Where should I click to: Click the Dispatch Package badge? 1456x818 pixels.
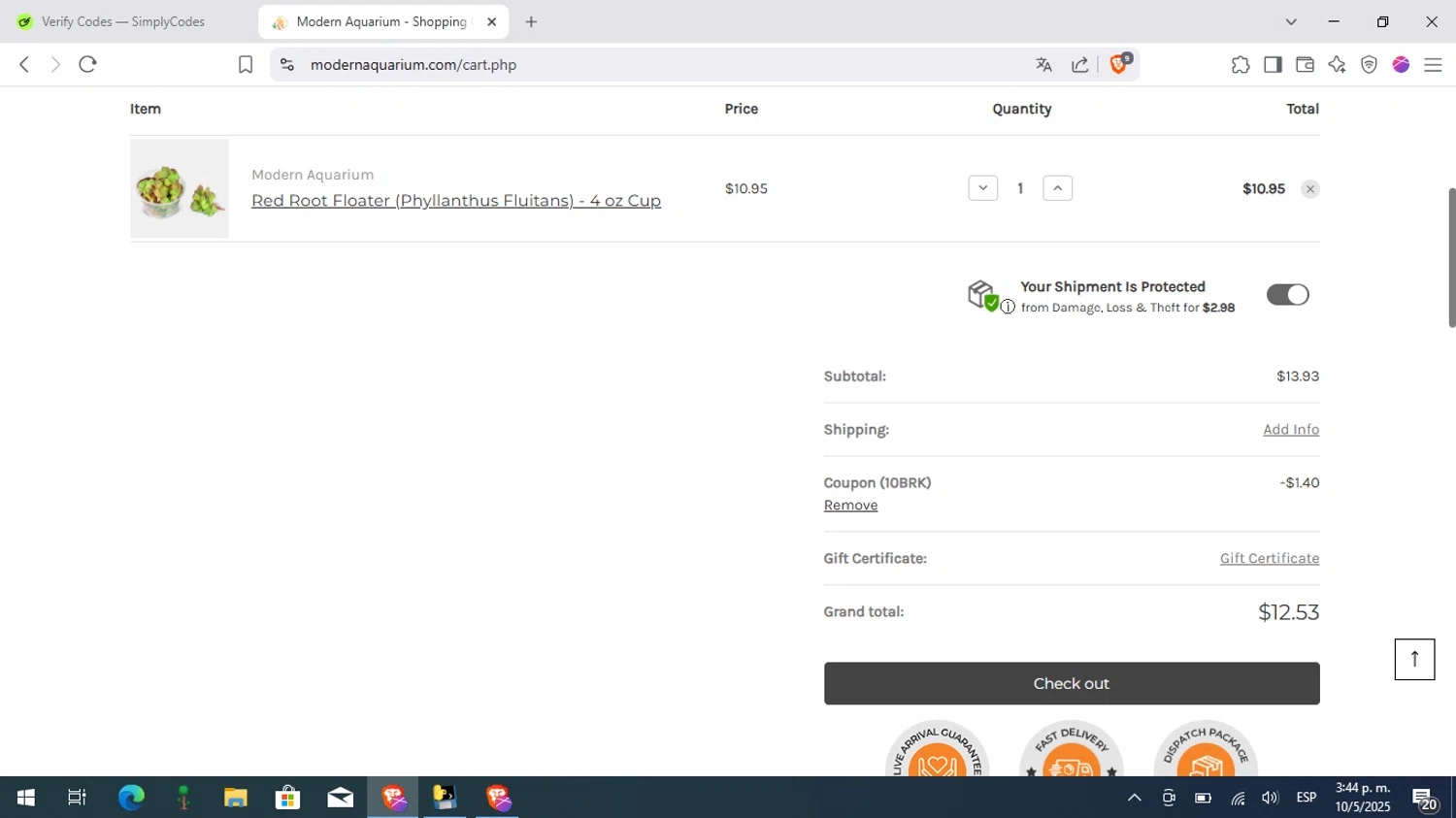point(1206,748)
